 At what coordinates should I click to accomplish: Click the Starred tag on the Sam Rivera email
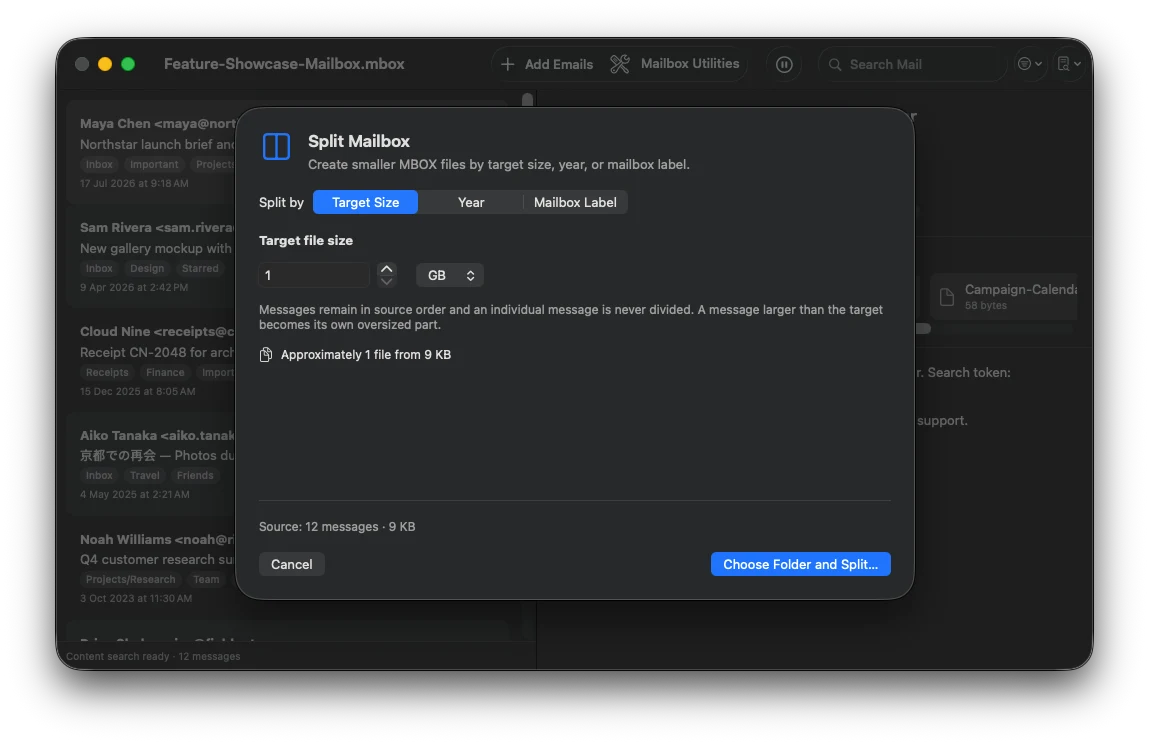(x=200, y=268)
